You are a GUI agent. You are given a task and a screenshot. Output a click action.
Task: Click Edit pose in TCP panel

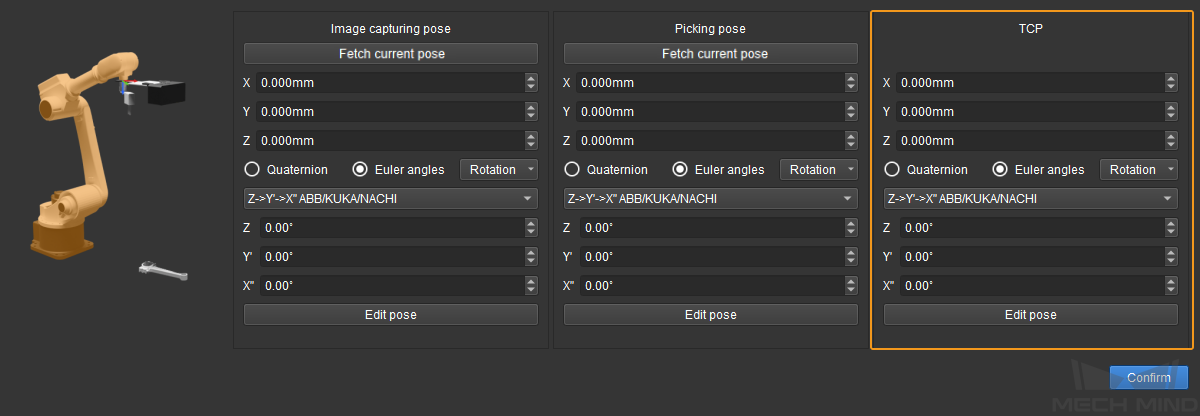click(x=1030, y=315)
